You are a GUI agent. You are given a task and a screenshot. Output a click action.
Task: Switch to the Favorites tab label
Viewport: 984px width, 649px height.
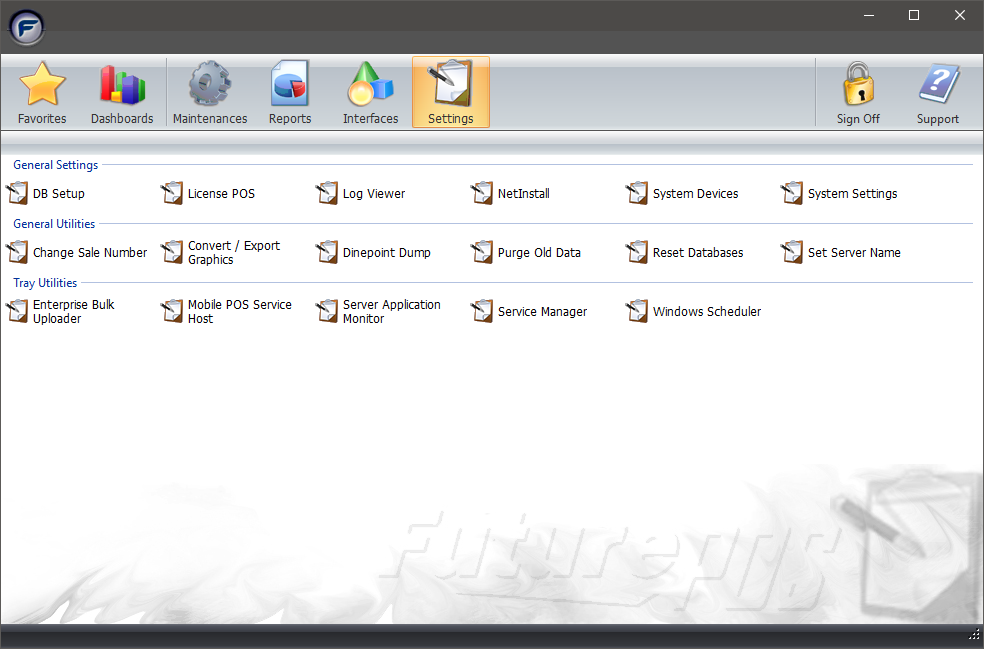[42, 119]
